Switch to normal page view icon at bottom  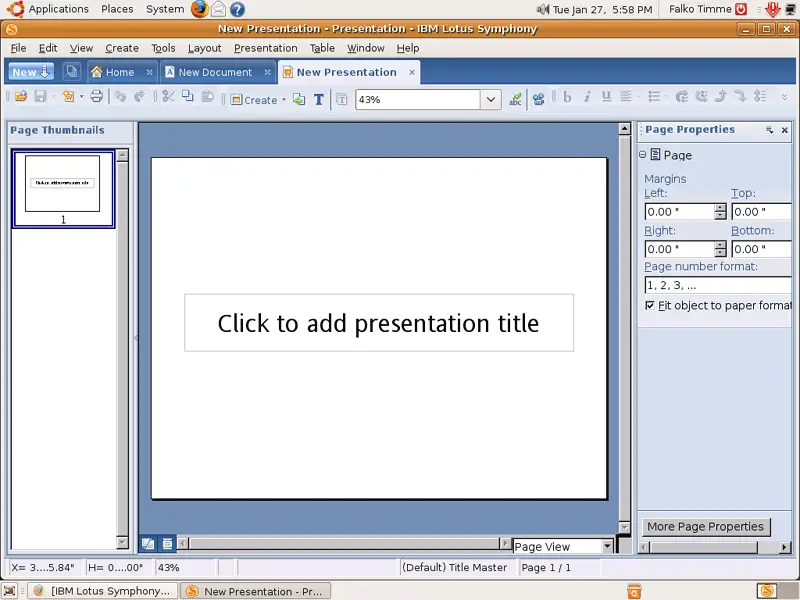148,544
